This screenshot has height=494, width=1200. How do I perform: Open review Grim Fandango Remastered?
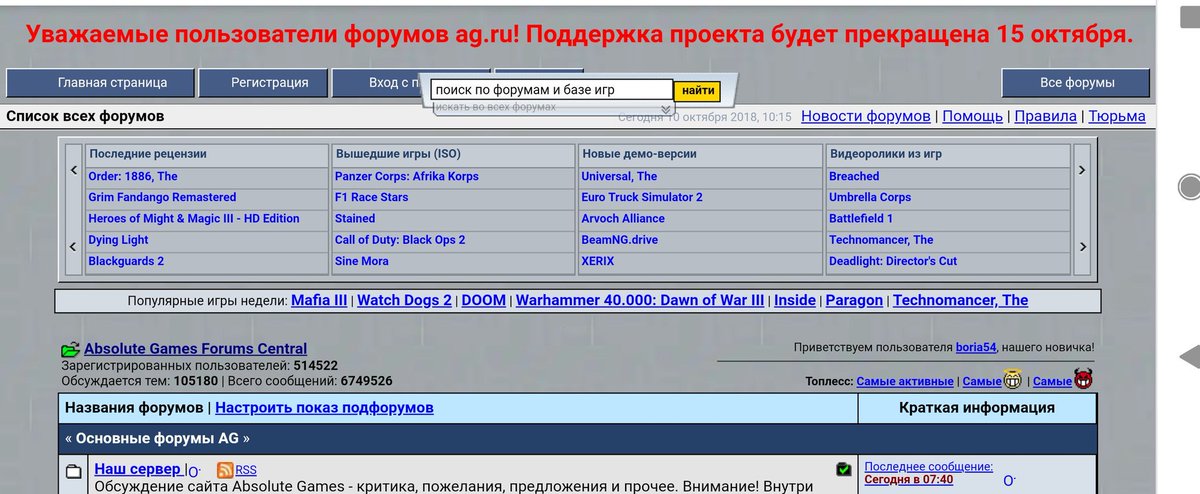point(162,197)
